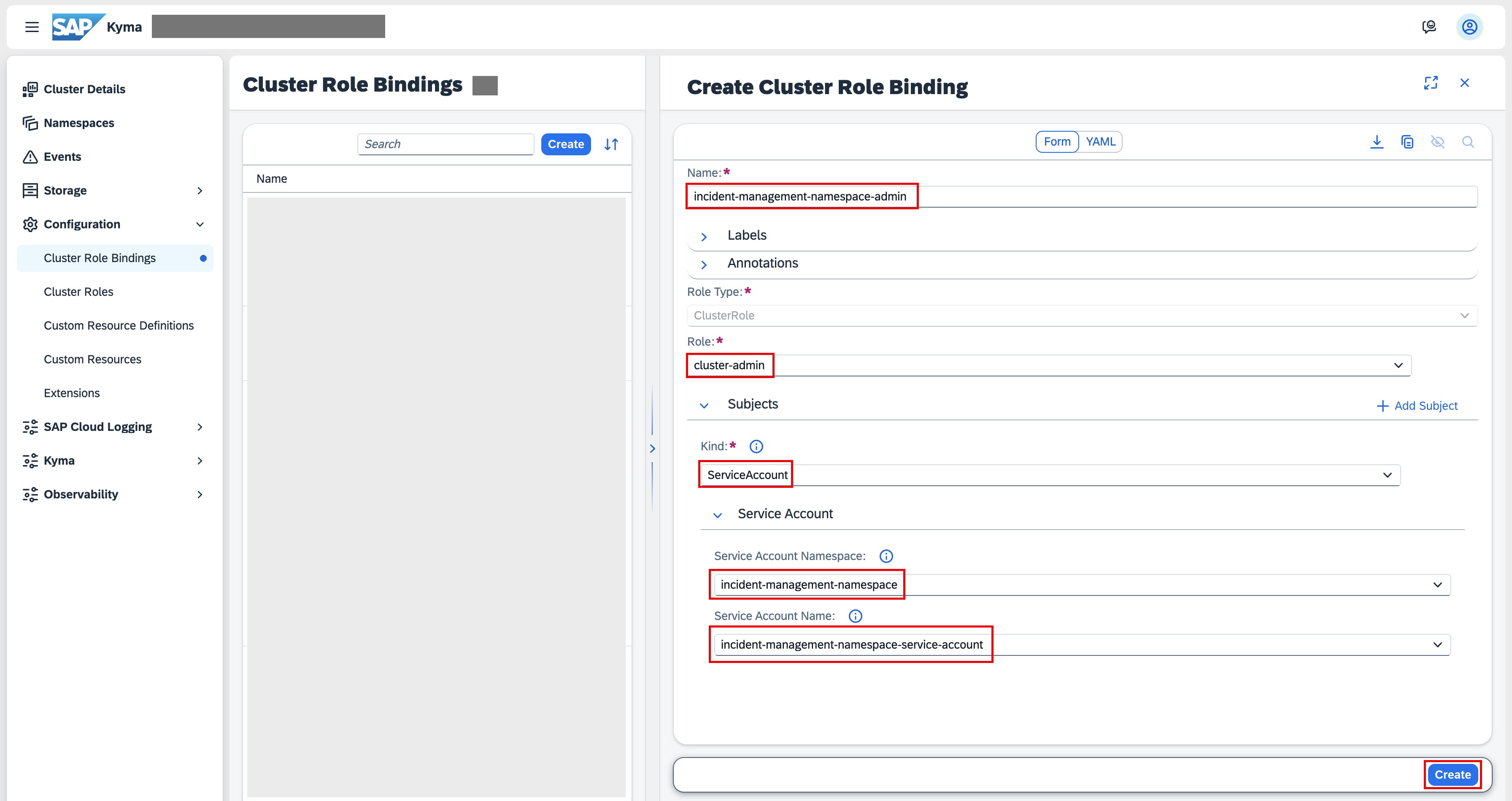Viewport: 1512px width, 801px height.
Task: Open the Service Account Name dropdown
Action: (1082, 645)
